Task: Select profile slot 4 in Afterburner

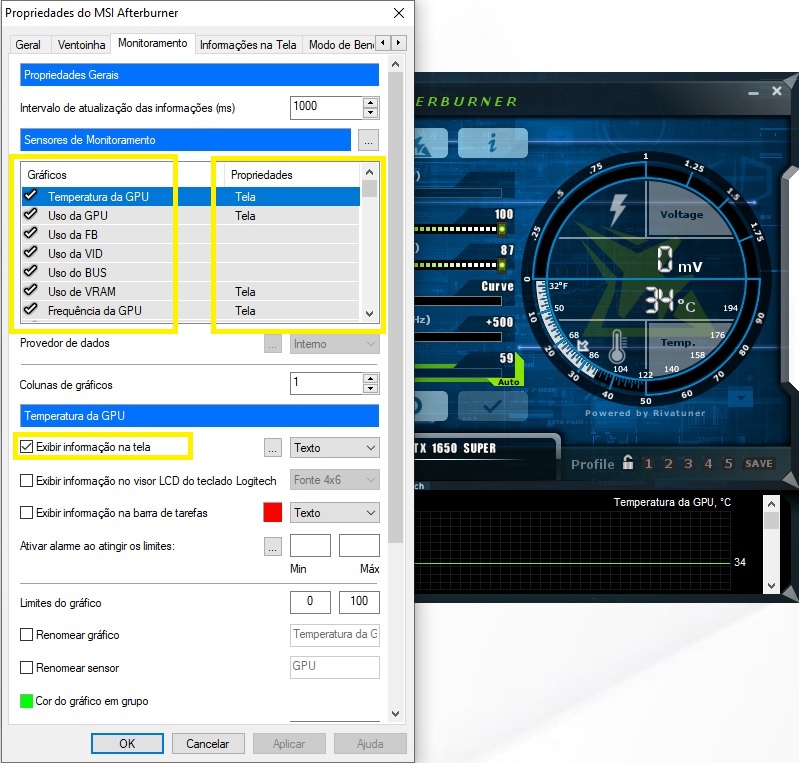Action: 708,463
